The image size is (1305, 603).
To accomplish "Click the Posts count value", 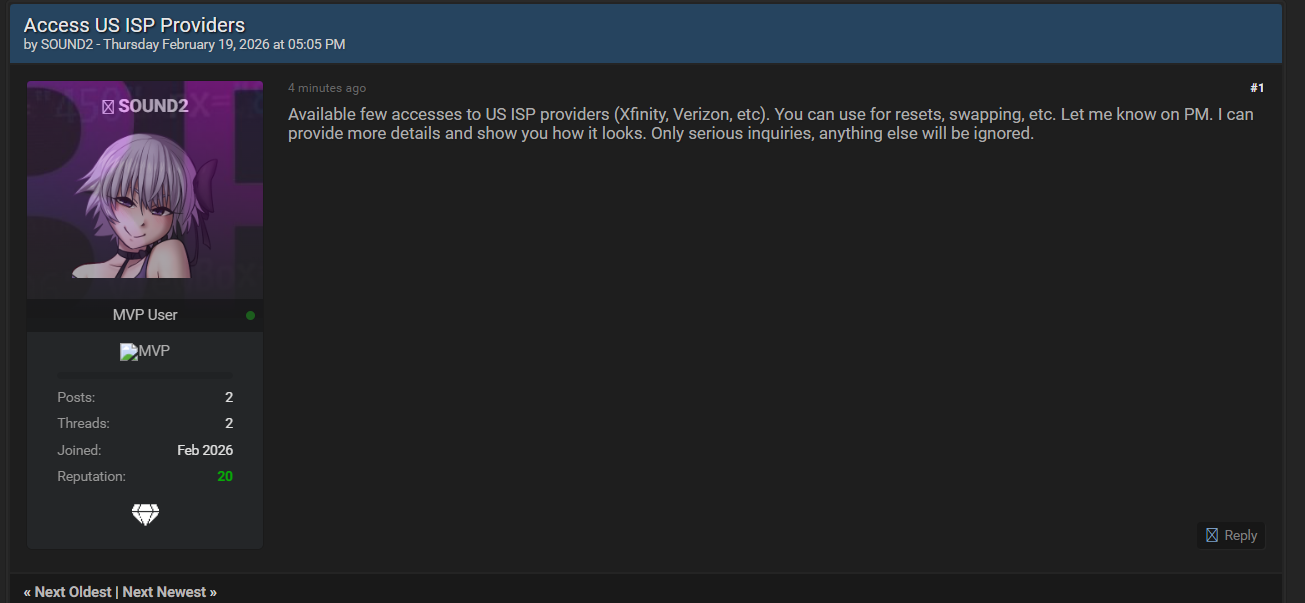I will (229, 397).
